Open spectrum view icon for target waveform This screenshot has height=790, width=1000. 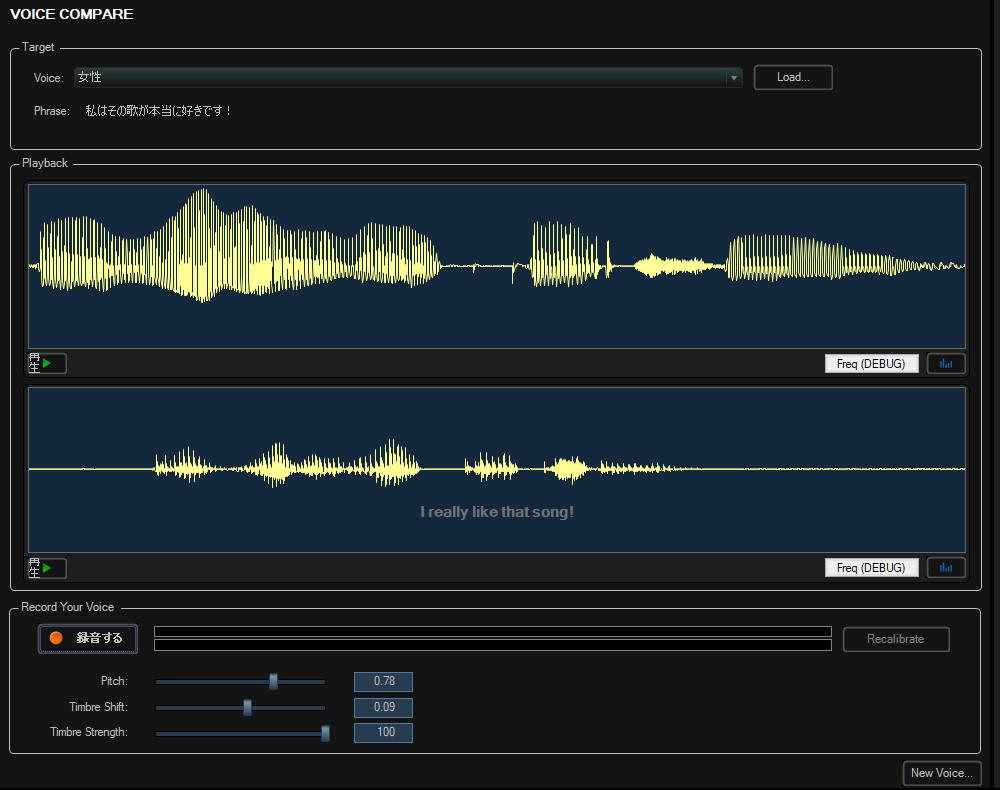(946, 363)
